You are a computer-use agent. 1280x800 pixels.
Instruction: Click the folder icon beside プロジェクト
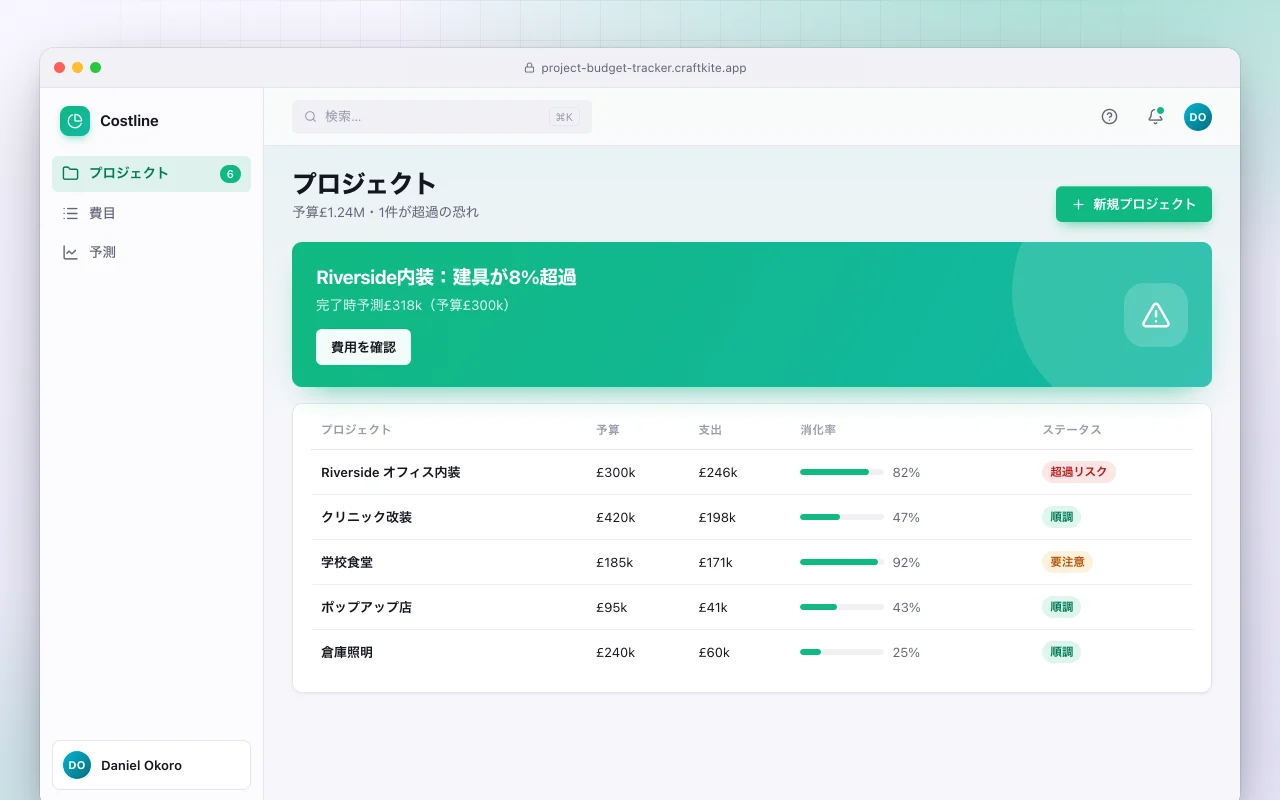(70, 173)
